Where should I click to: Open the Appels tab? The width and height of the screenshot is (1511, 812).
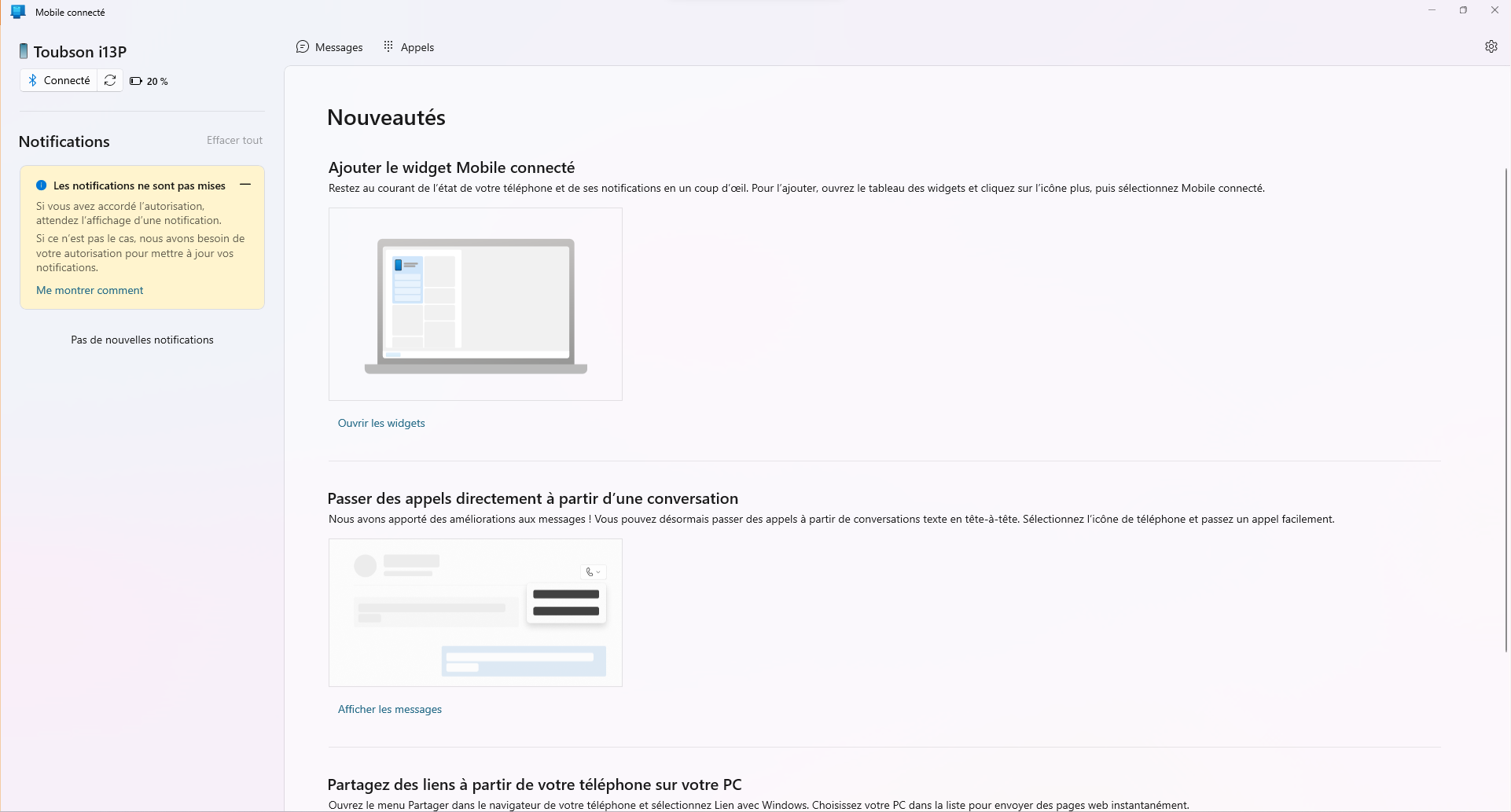click(x=408, y=47)
